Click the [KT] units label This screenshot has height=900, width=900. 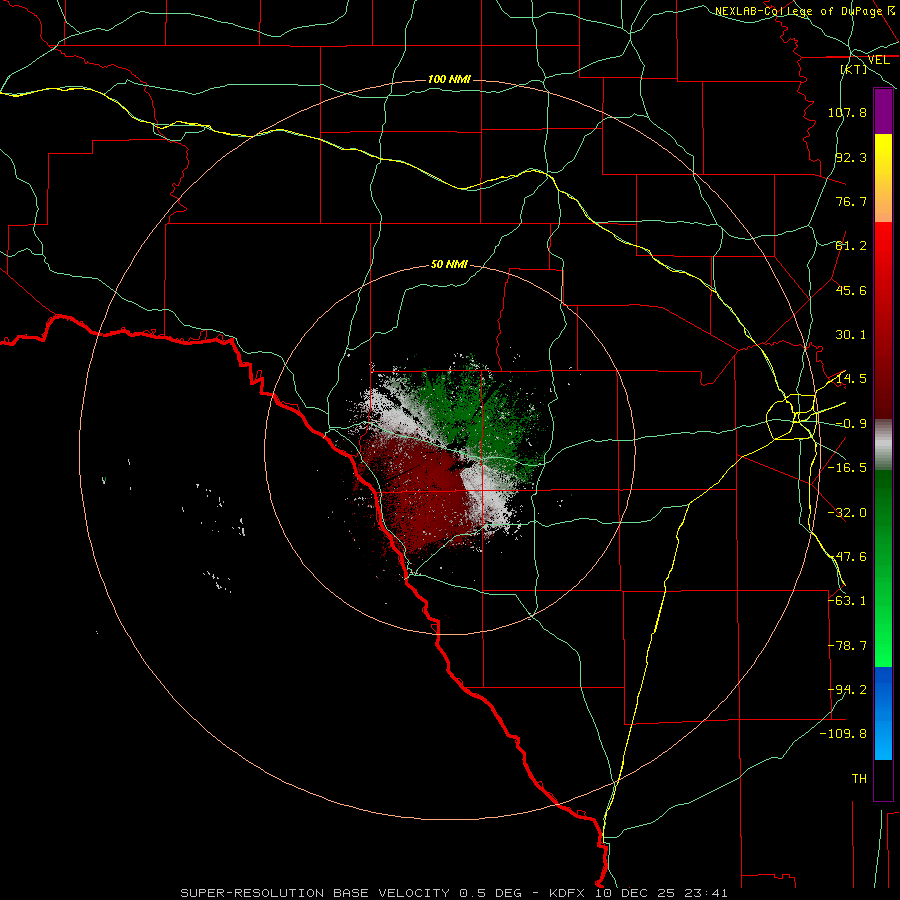[x=854, y=69]
